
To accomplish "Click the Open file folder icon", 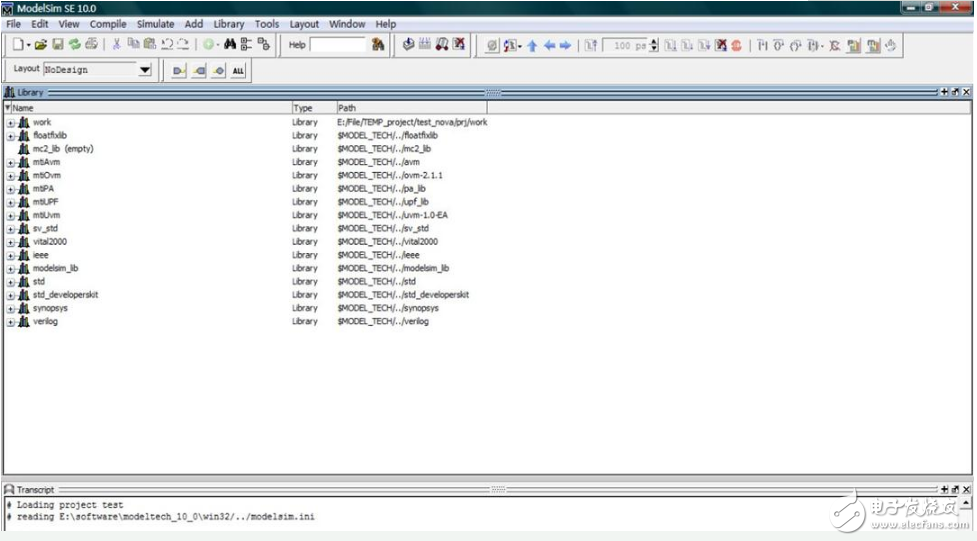I will 41,45.
